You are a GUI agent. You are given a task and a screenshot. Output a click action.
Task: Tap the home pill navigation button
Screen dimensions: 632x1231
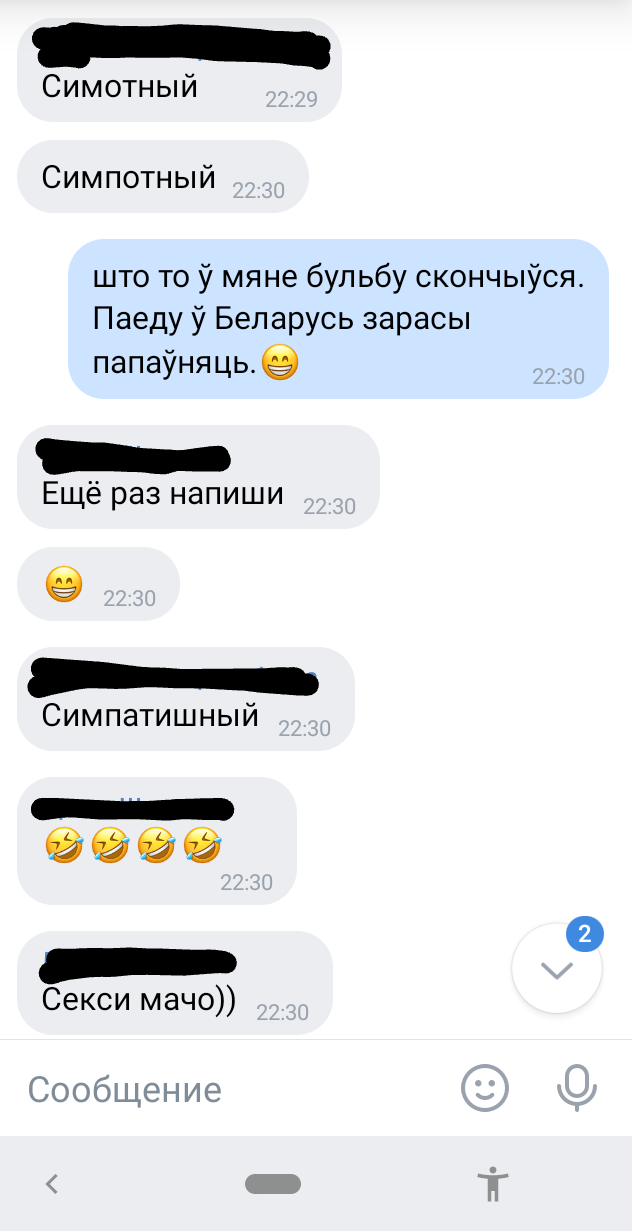click(273, 1184)
